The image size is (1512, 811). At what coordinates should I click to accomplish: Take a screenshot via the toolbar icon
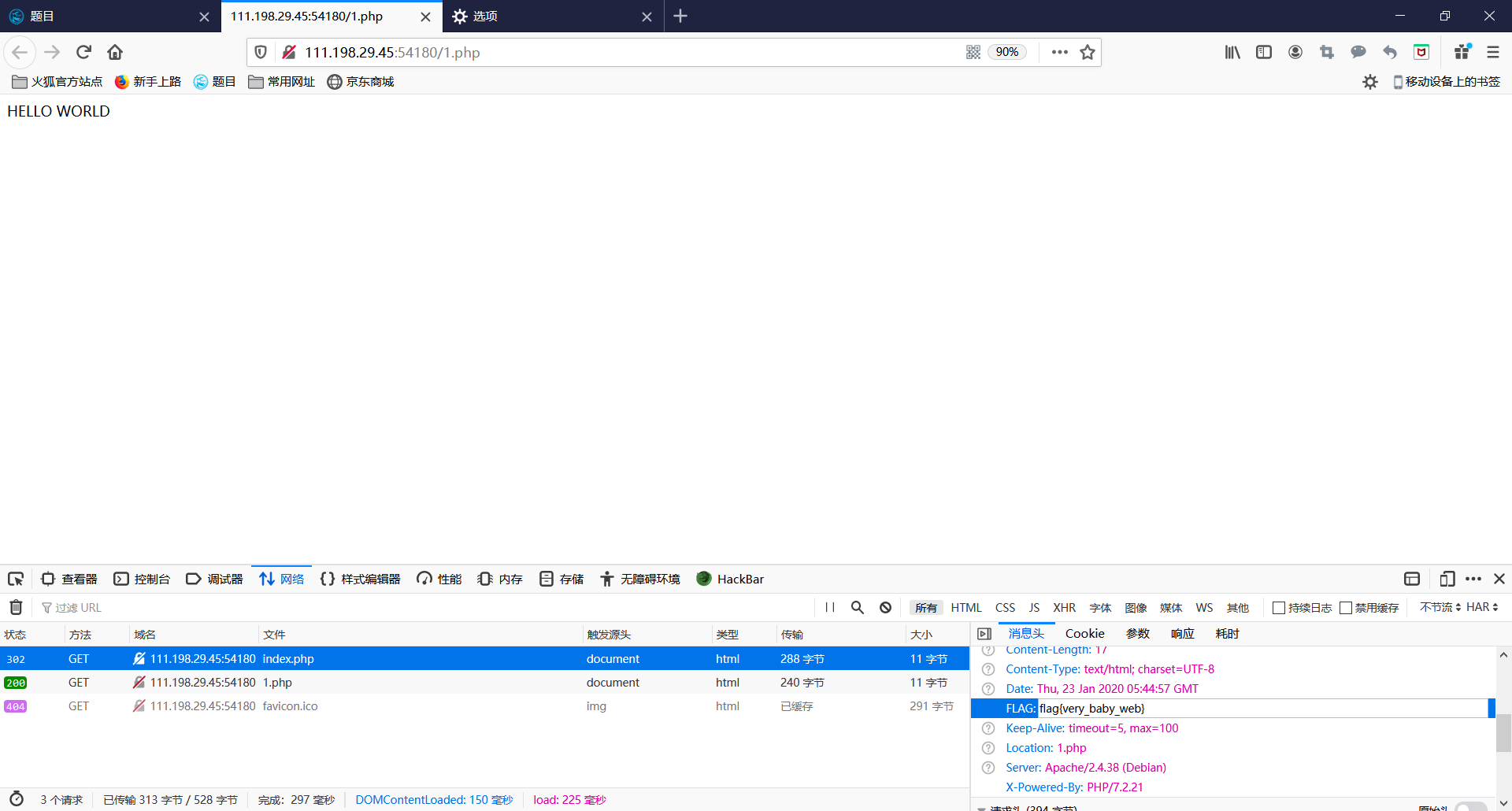[1326, 52]
